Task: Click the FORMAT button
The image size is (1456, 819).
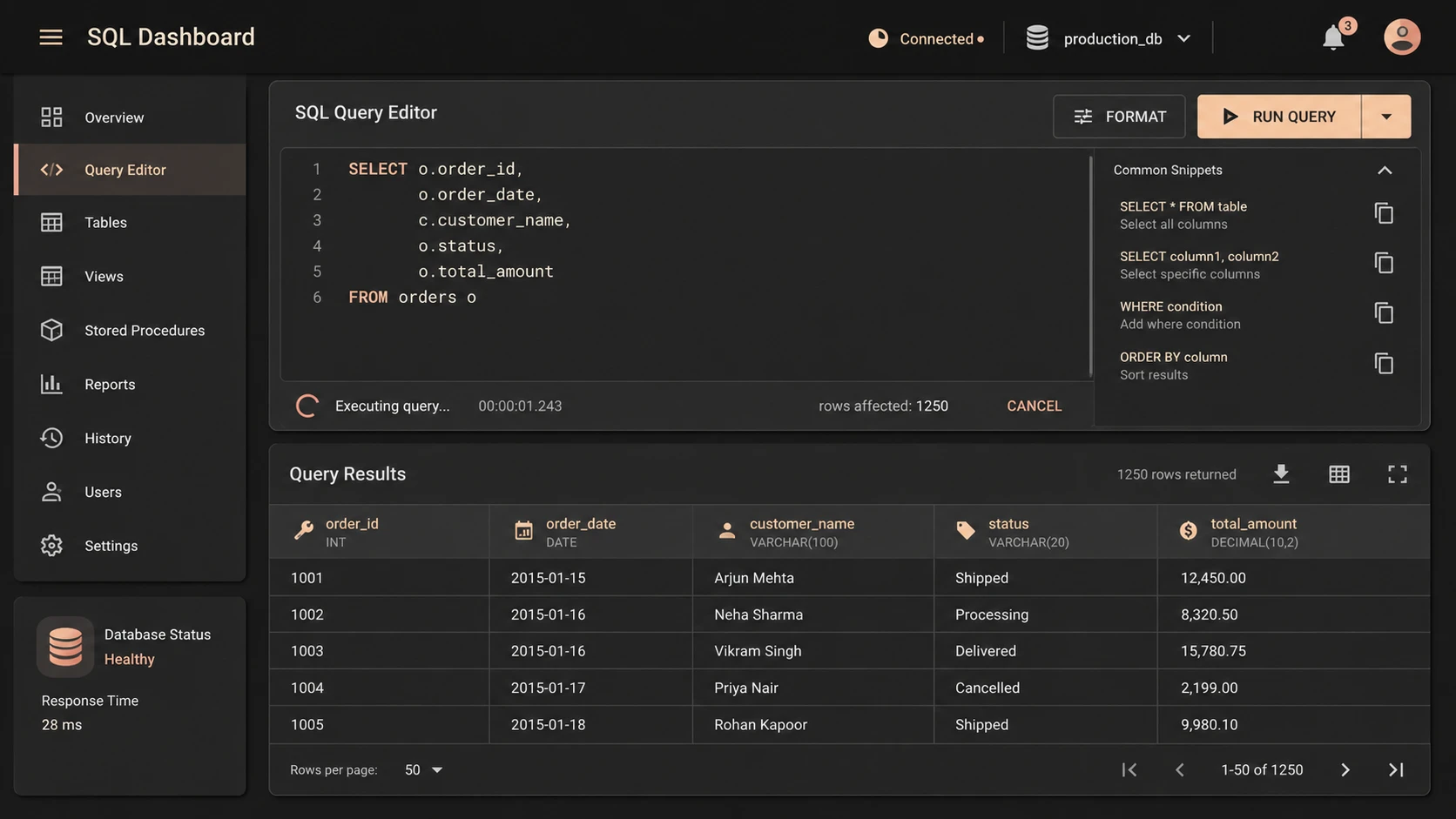Action: tap(1119, 117)
